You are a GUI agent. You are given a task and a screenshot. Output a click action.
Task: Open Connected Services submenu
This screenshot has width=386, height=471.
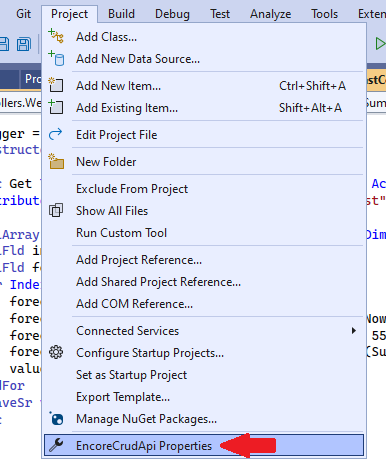203,331
